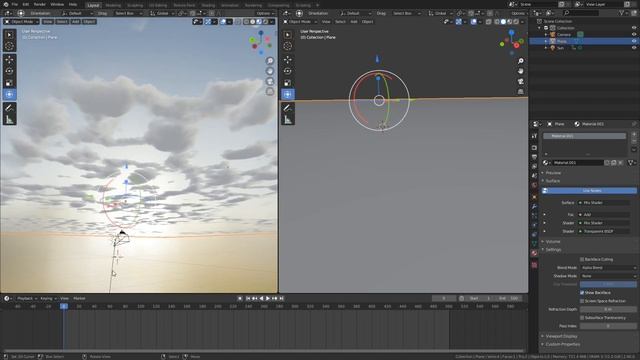
Task: Switch right viewport to solid shading
Action: pos(503,22)
